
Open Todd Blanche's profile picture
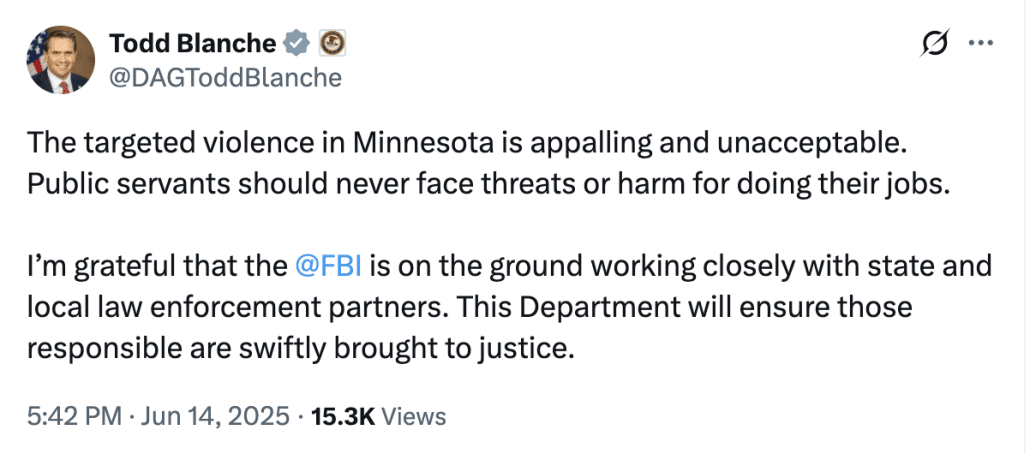(59, 60)
